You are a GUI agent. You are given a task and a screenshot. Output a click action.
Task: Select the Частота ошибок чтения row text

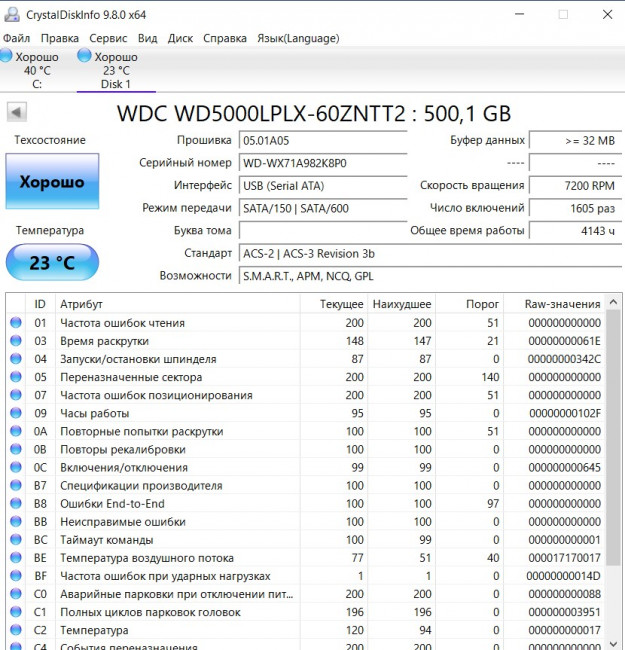122,323
